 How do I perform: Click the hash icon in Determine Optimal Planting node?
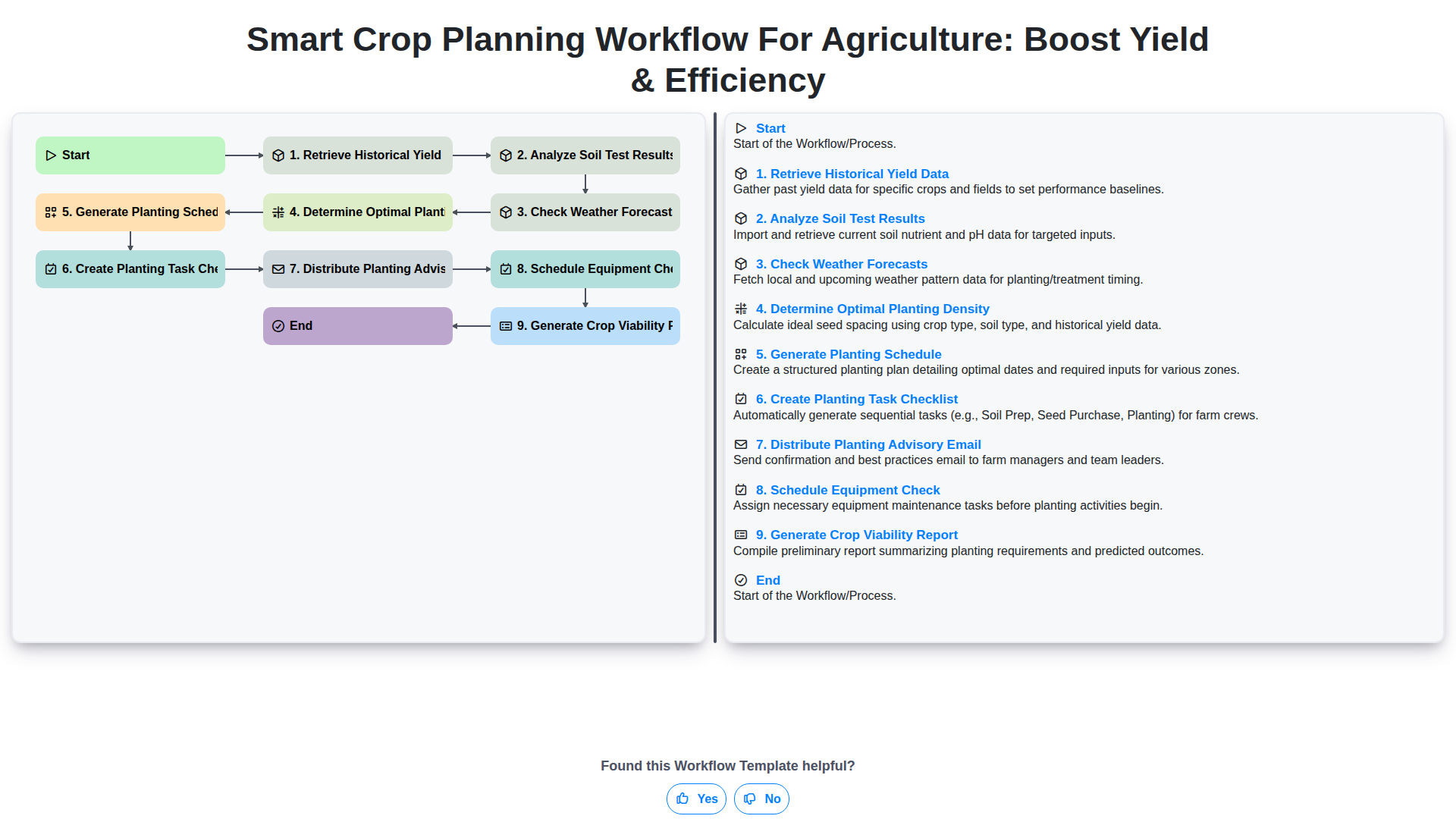click(278, 212)
